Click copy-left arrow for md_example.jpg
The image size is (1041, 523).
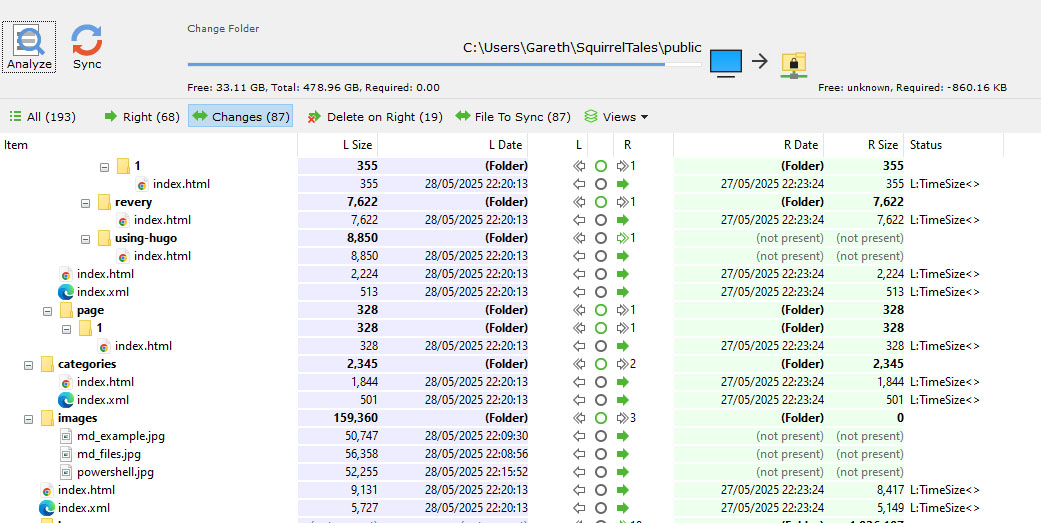point(579,436)
